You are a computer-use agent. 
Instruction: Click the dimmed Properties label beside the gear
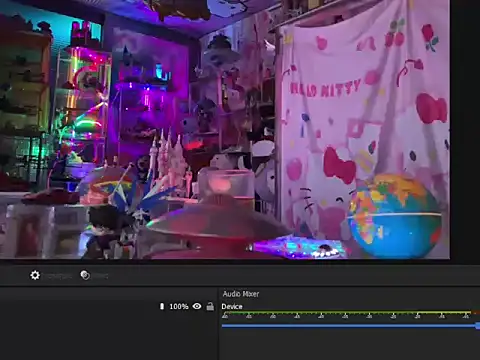click(x=59, y=276)
